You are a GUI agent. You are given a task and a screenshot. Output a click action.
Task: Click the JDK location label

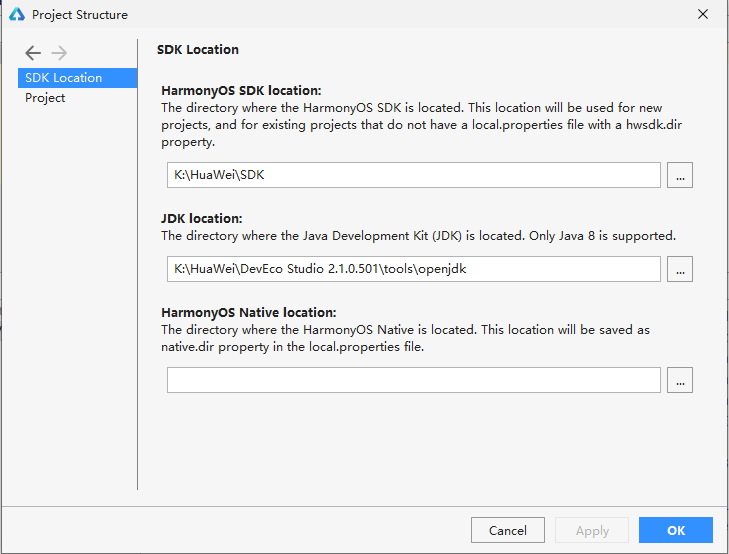tap(202, 218)
